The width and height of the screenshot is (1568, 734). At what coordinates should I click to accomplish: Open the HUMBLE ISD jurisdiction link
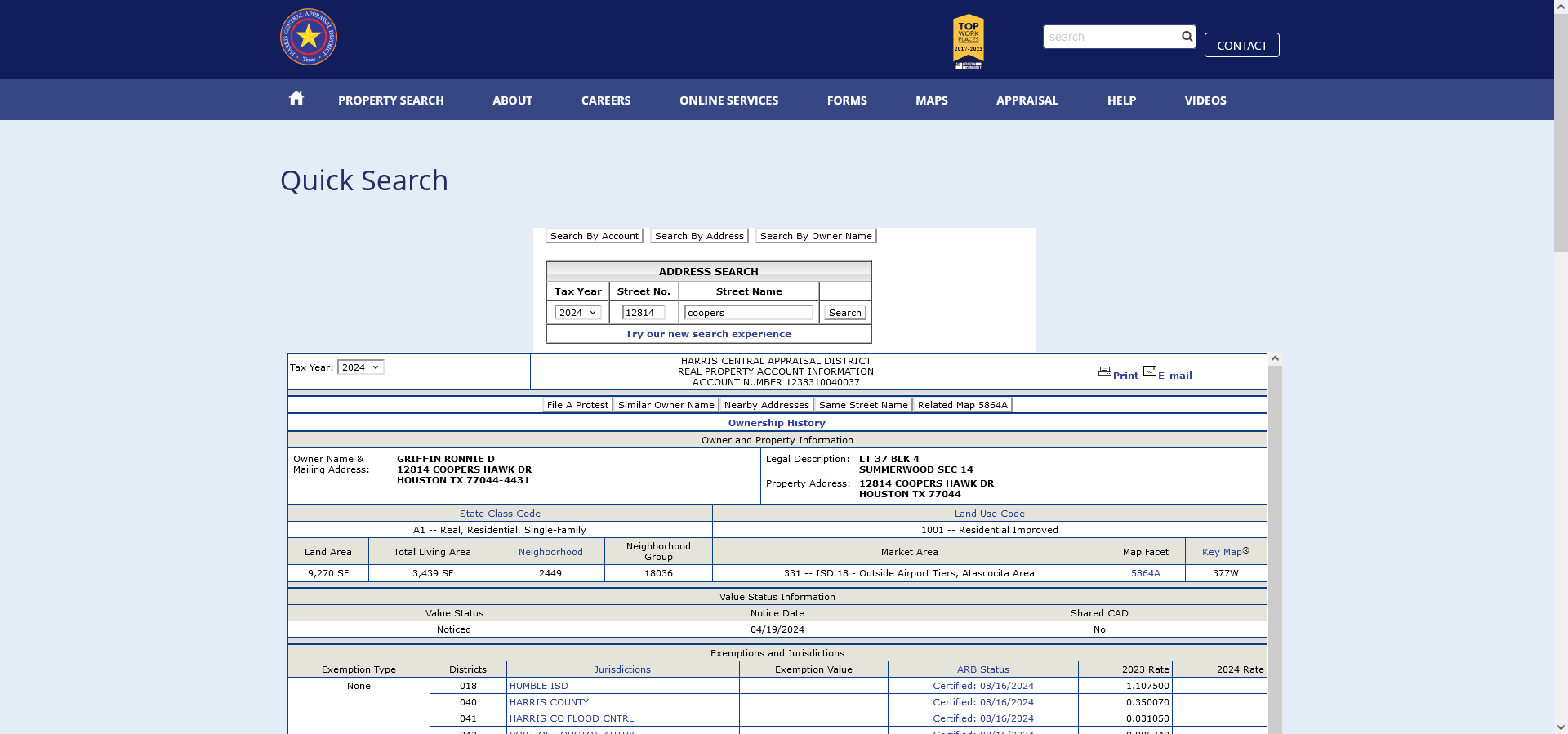tap(539, 686)
